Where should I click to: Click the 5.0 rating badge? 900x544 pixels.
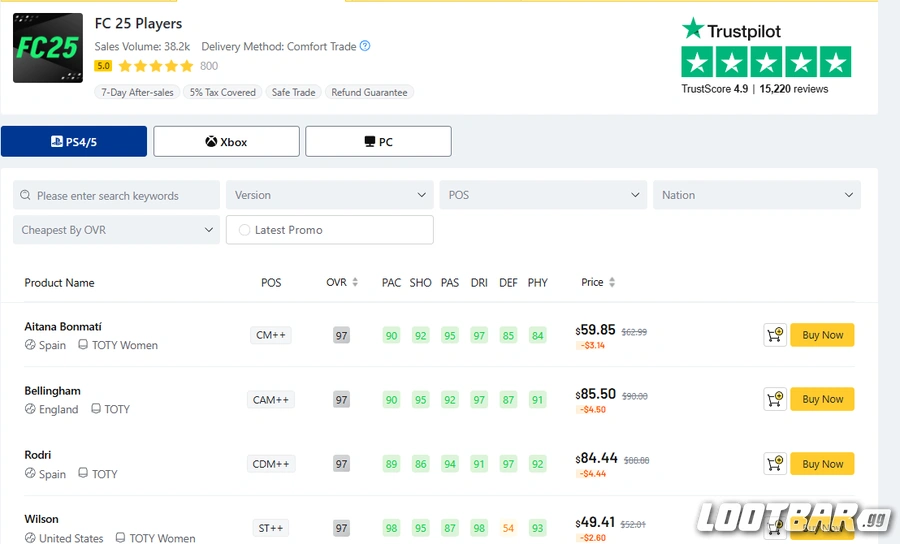point(103,66)
